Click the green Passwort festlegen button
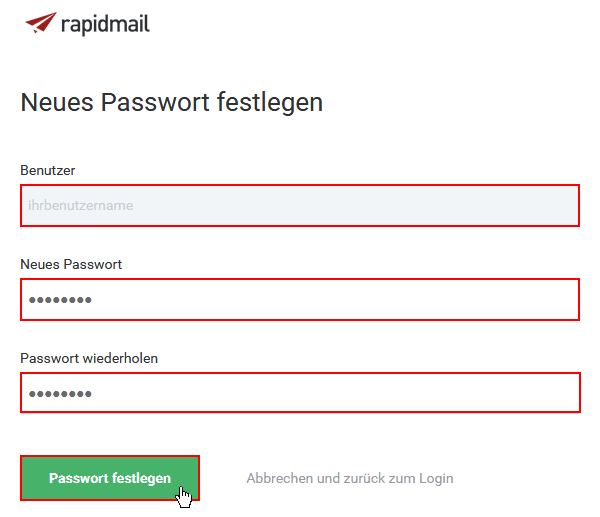 (x=110, y=478)
